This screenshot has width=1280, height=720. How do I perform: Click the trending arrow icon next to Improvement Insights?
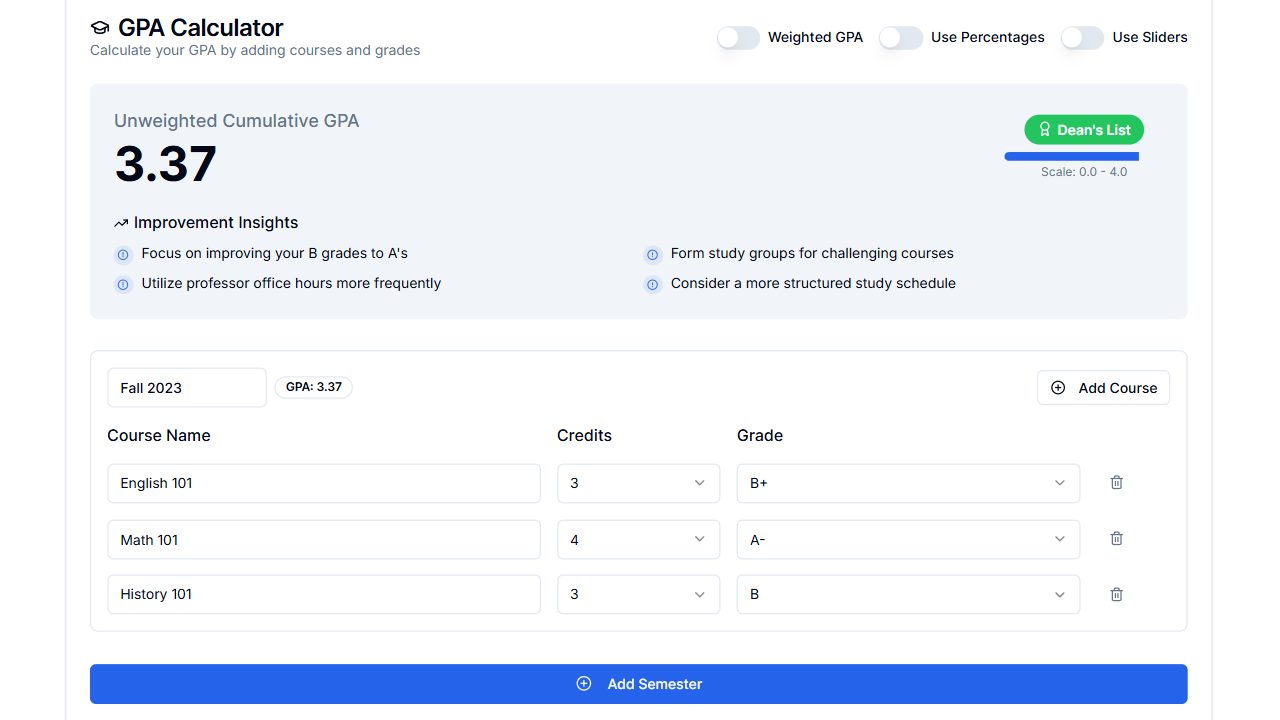click(122, 222)
